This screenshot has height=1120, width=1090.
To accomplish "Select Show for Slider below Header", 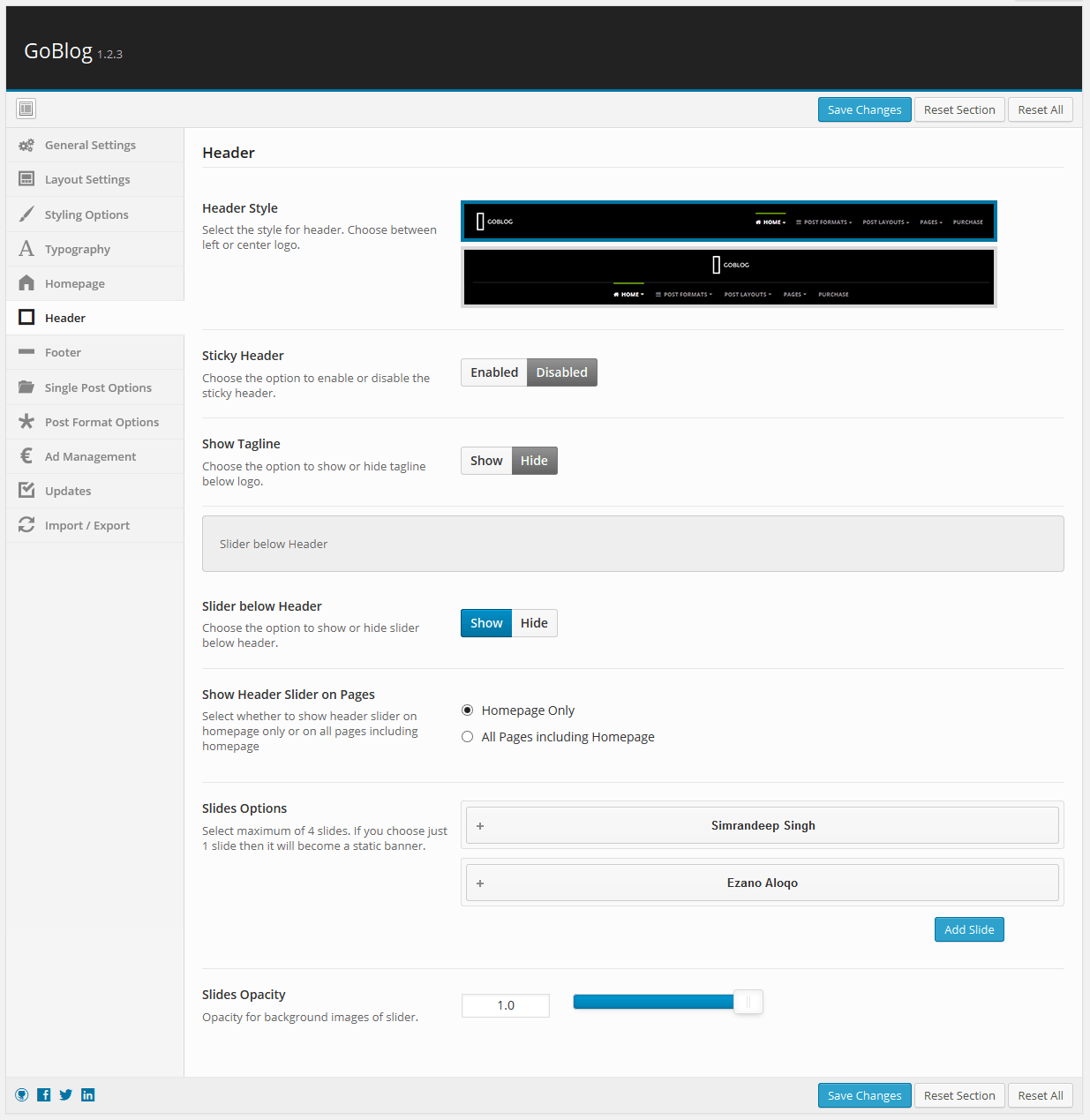I will [x=486, y=623].
